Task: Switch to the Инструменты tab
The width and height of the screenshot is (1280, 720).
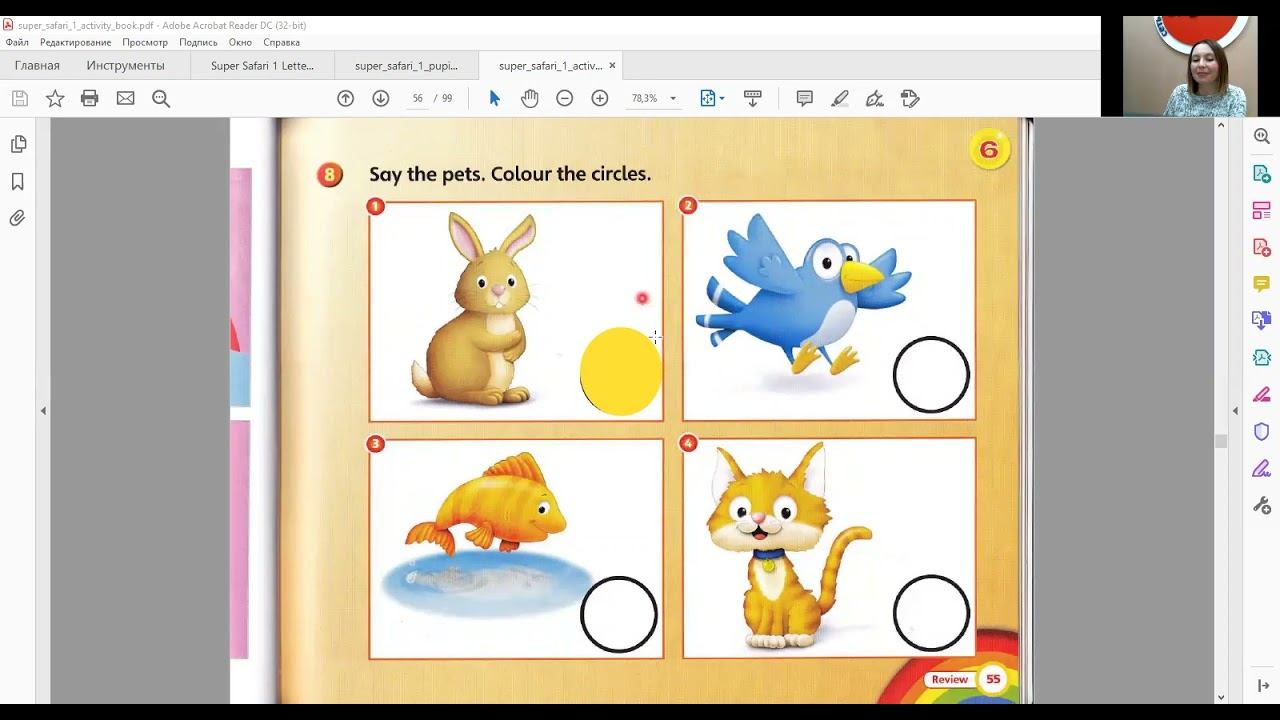Action: tap(125, 66)
